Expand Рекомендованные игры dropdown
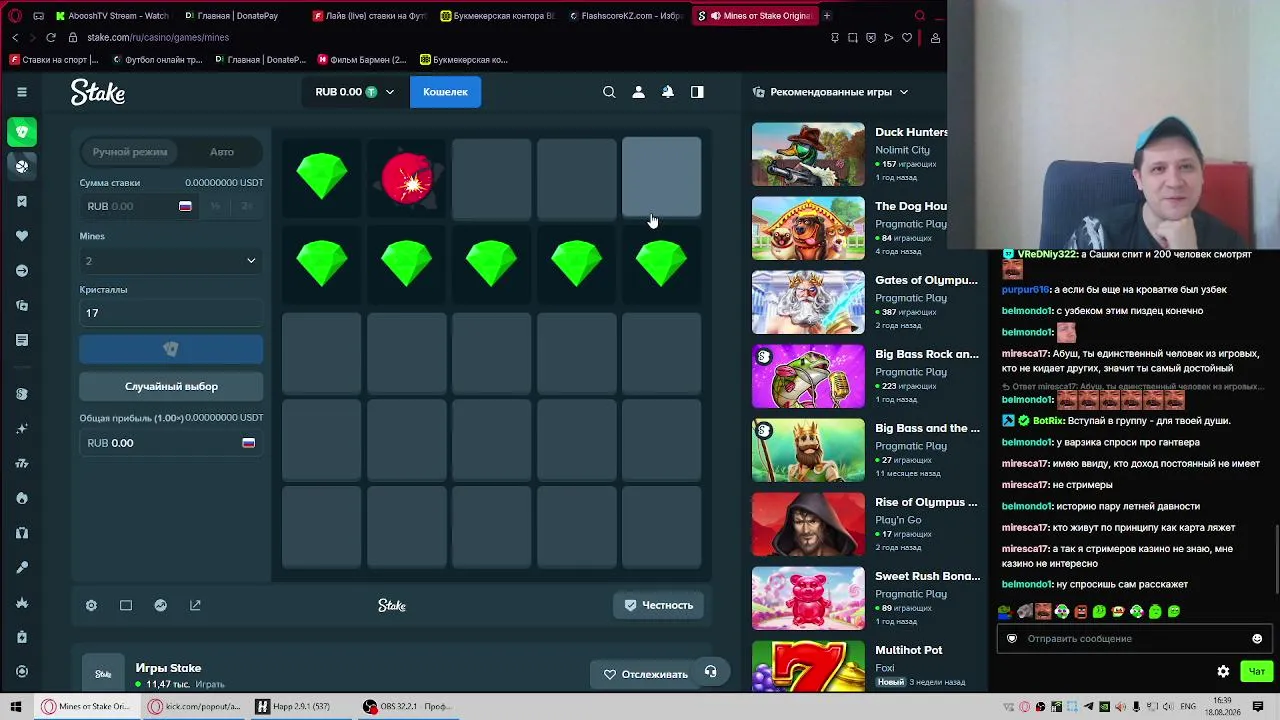Screen dimensions: 1280x720 point(831,92)
